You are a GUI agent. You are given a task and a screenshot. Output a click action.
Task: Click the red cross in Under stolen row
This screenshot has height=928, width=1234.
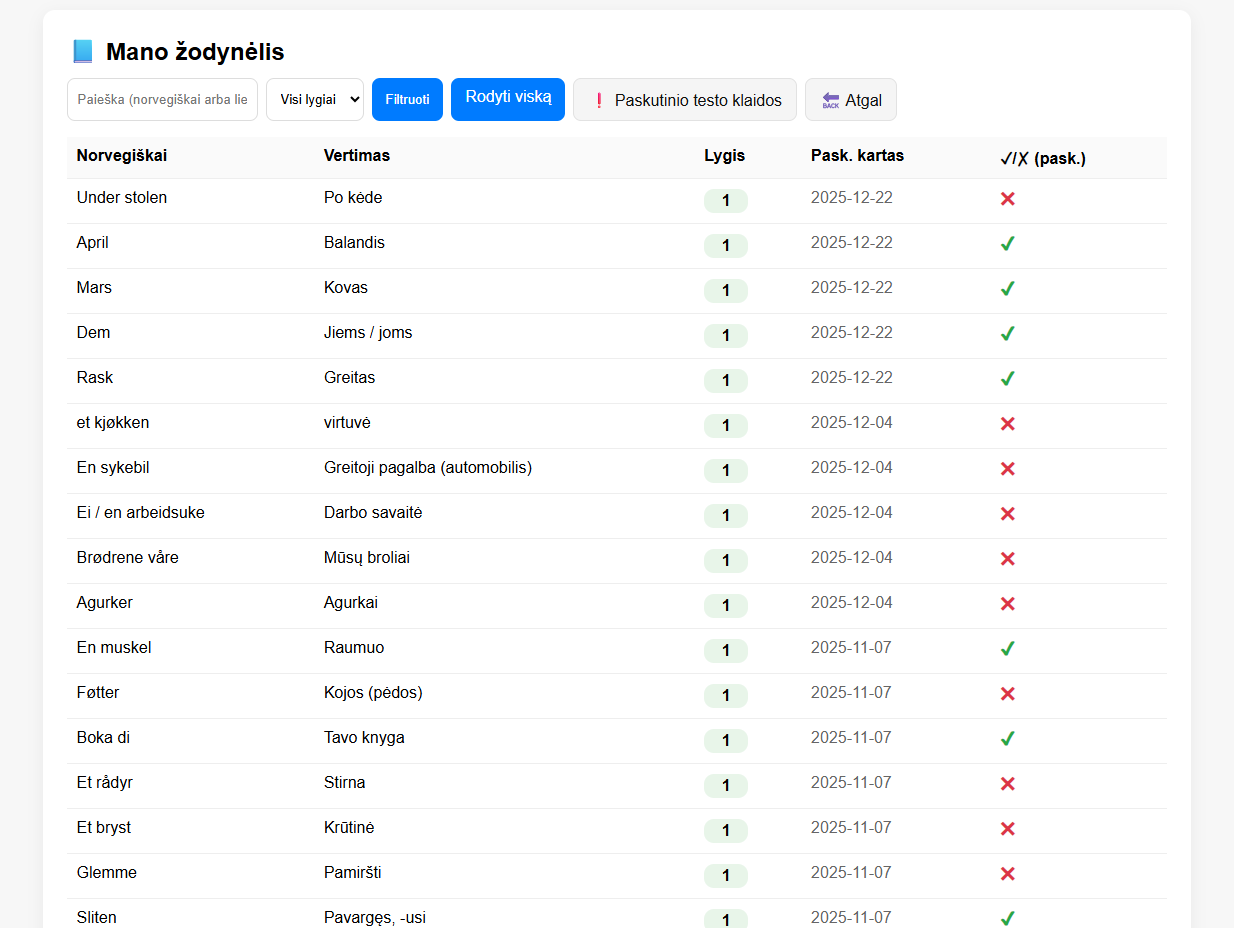point(1007,199)
